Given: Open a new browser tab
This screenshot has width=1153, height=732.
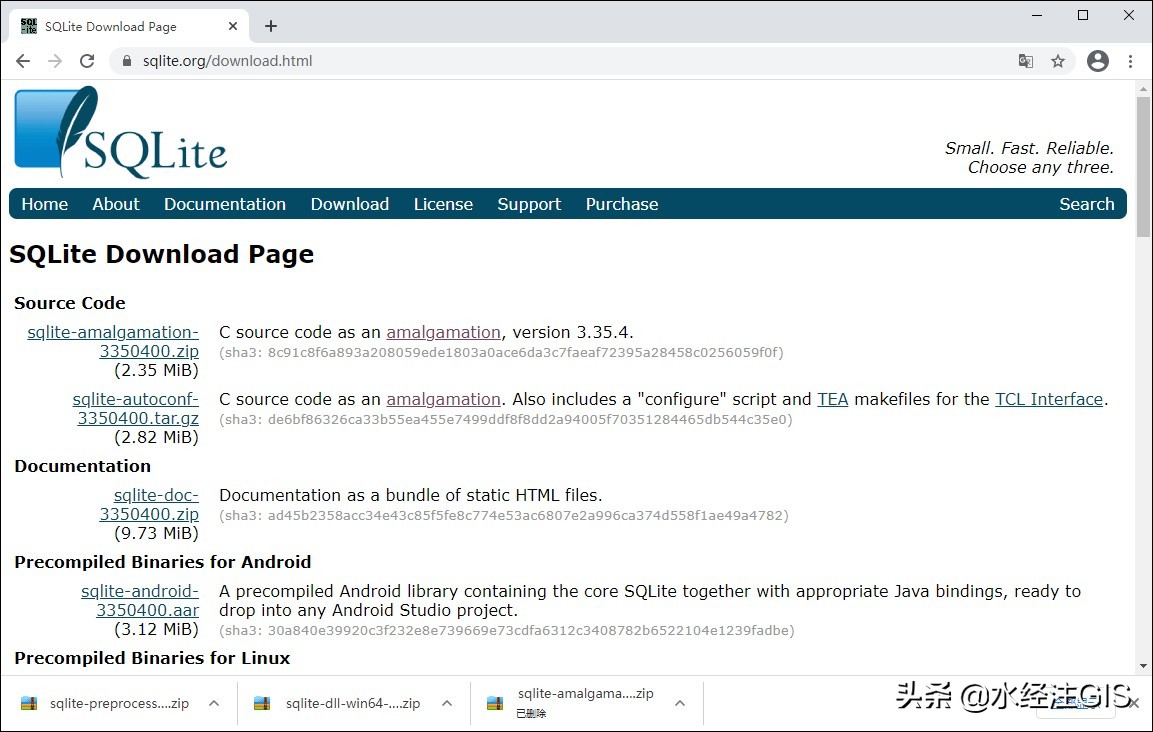Looking at the screenshot, I should point(271,26).
